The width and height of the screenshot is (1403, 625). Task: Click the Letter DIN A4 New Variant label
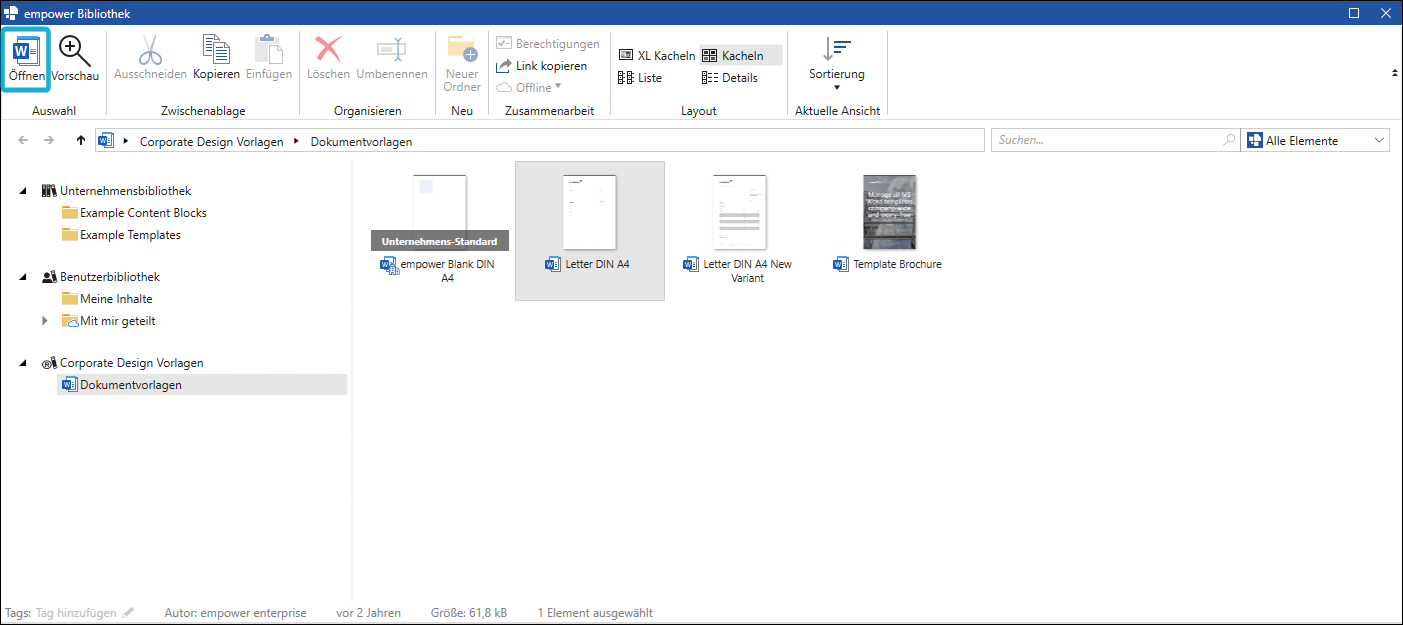(747, 271)
